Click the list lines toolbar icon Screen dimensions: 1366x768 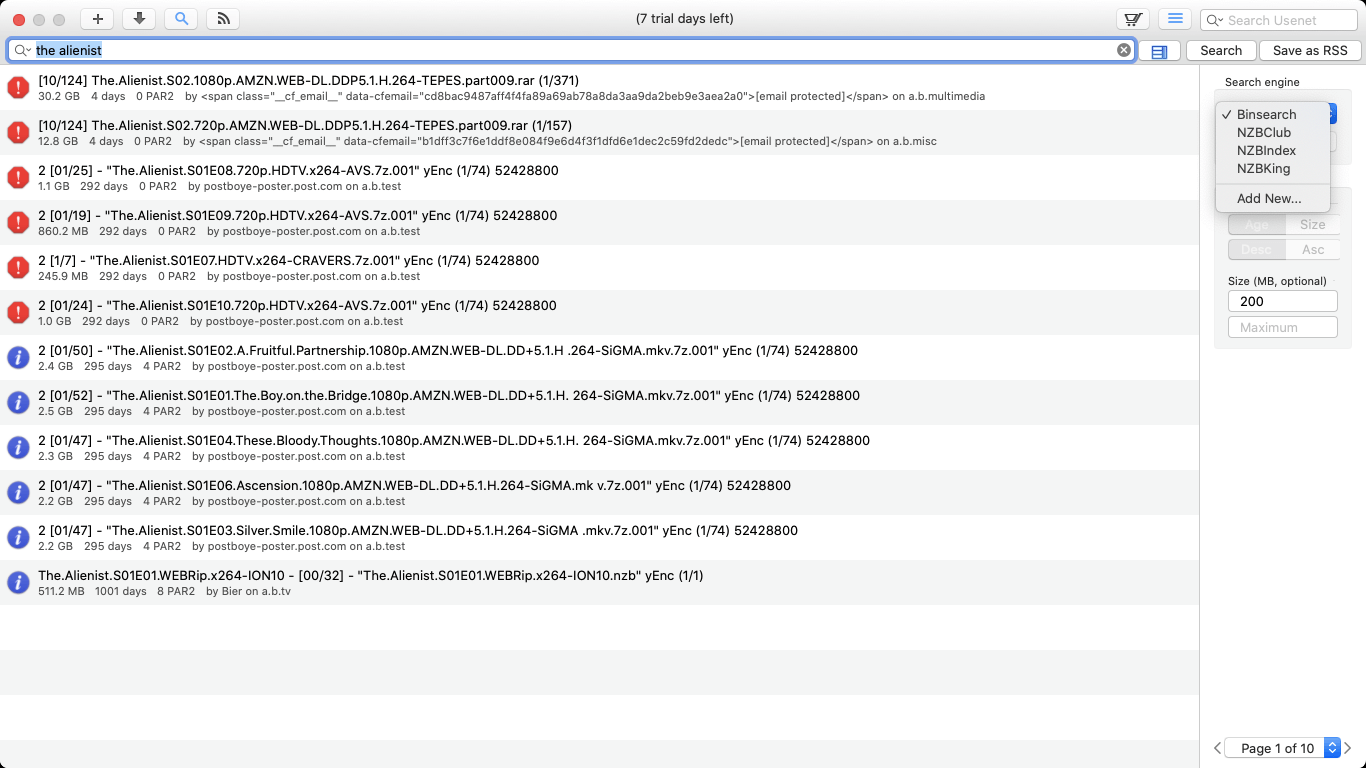point(1175,19)
